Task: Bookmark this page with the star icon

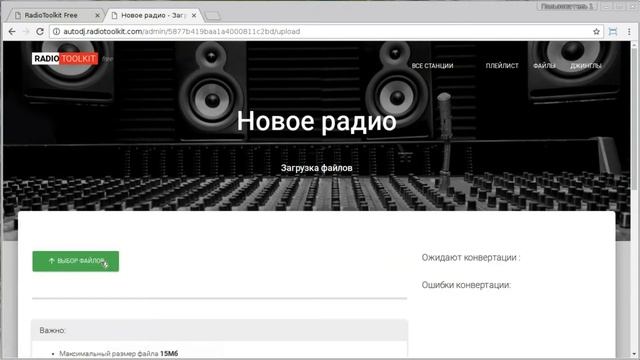Action: click(596, 31)
